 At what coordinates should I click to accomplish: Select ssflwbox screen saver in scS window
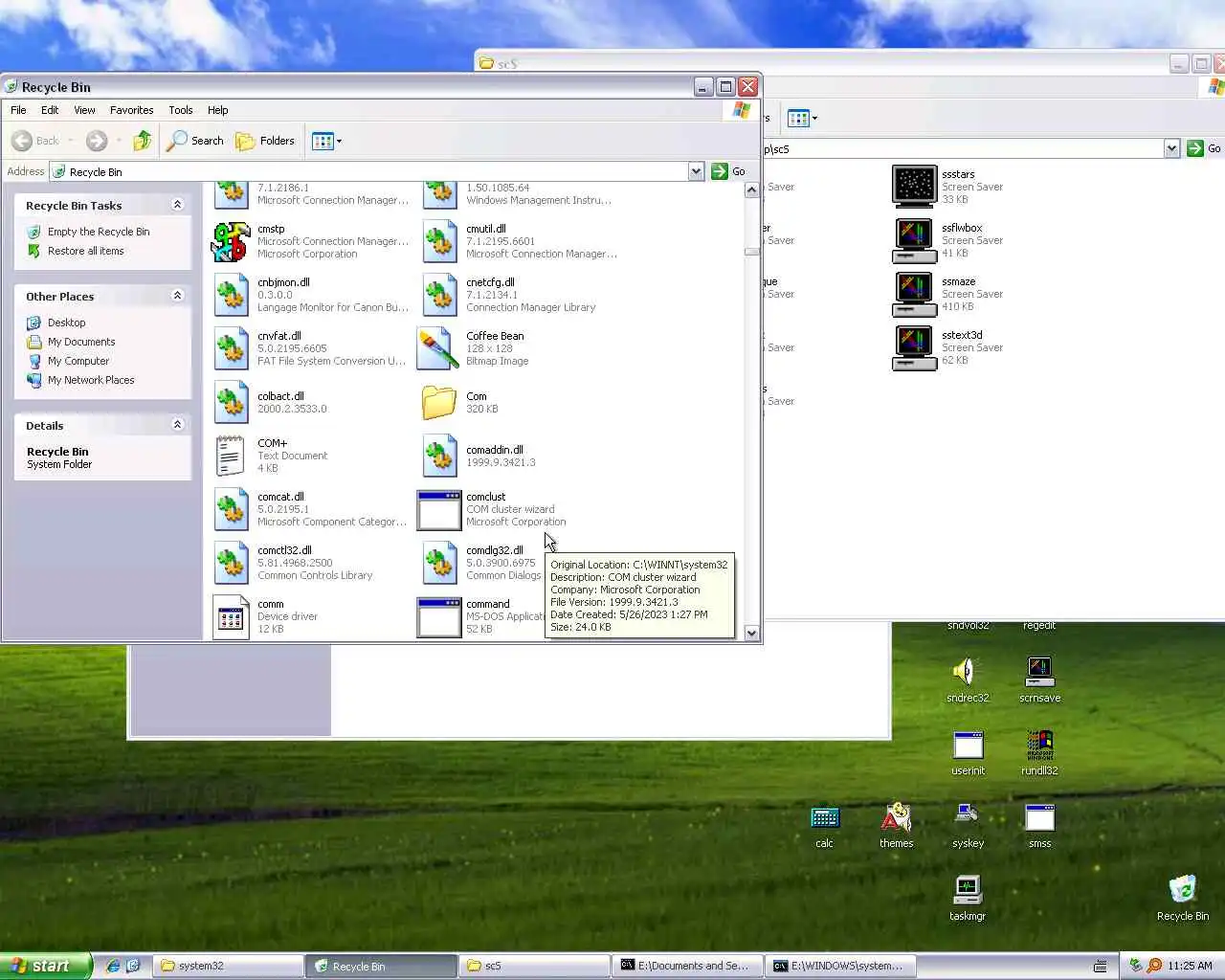[914, 240]
